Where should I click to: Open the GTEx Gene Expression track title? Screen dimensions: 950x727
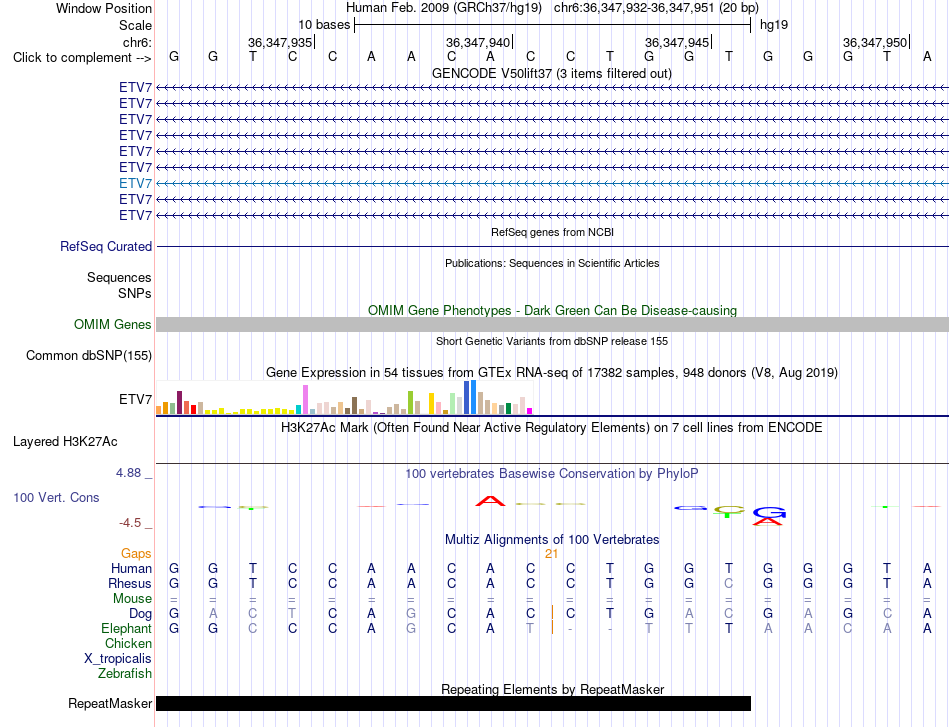tap(552, 373)
